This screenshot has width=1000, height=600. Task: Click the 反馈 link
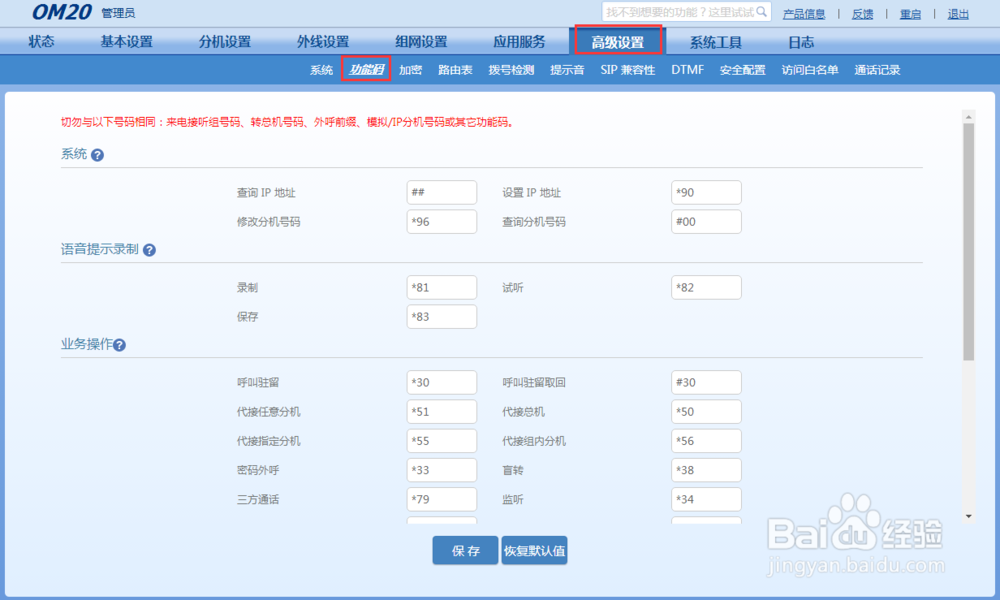[x=863, y=13]
